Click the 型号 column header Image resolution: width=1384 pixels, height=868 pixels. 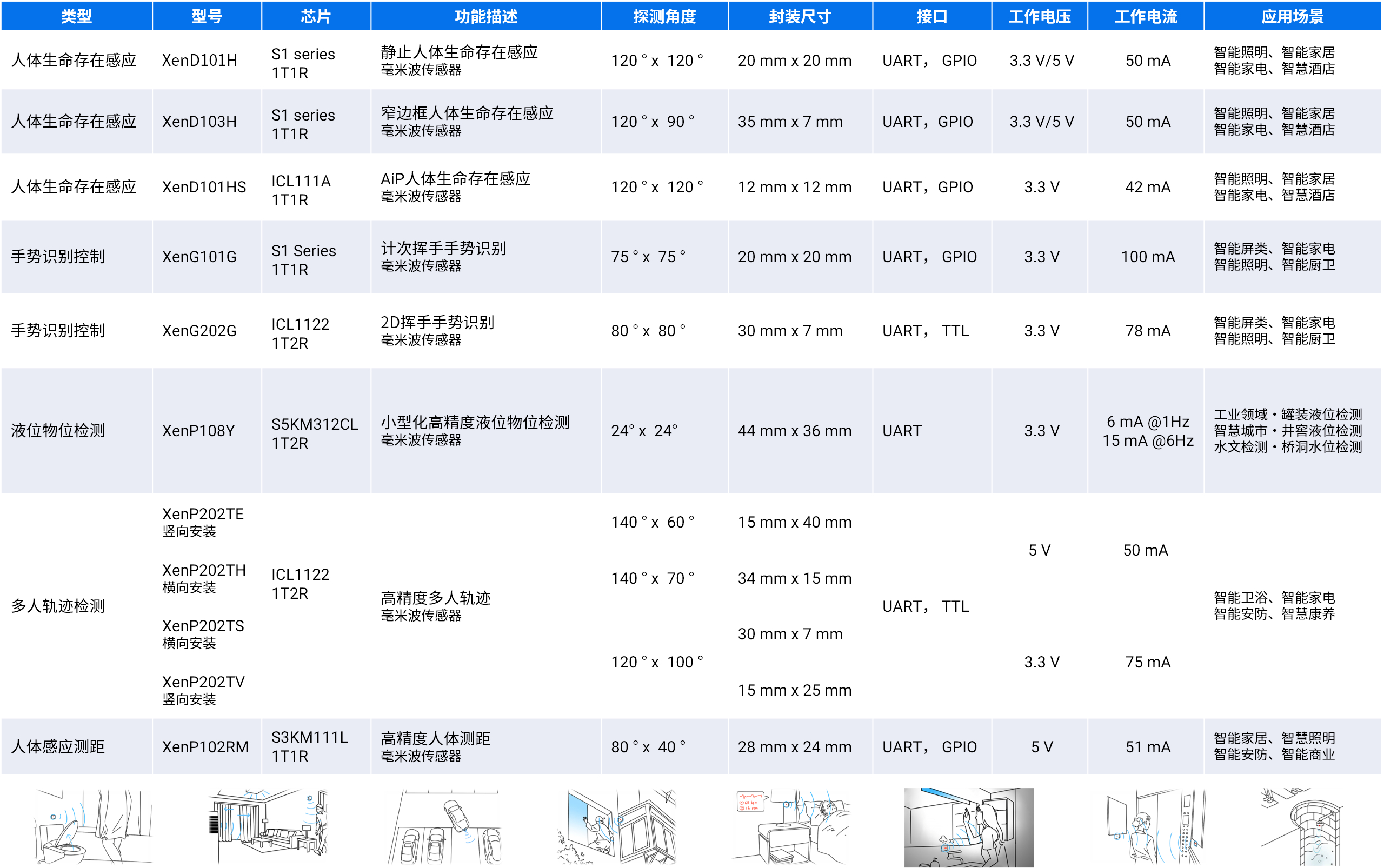pyautogui.click(x=207, y=16)
